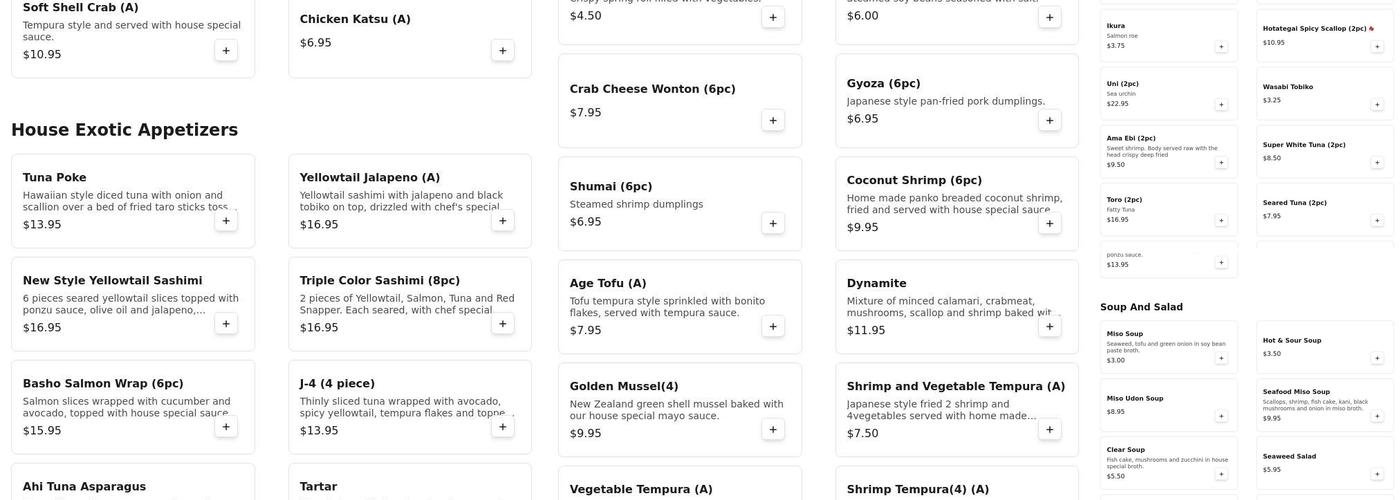The height and width of the screenshot is (500, 1400).
Task: Add Golden Mussel(4) to the order
Action: tap(772, 429)
